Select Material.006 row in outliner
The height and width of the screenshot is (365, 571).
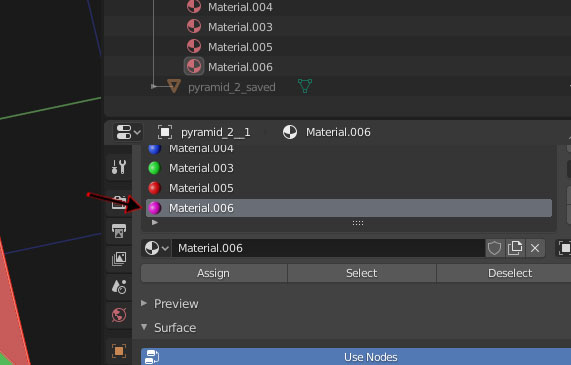point(337,67)
